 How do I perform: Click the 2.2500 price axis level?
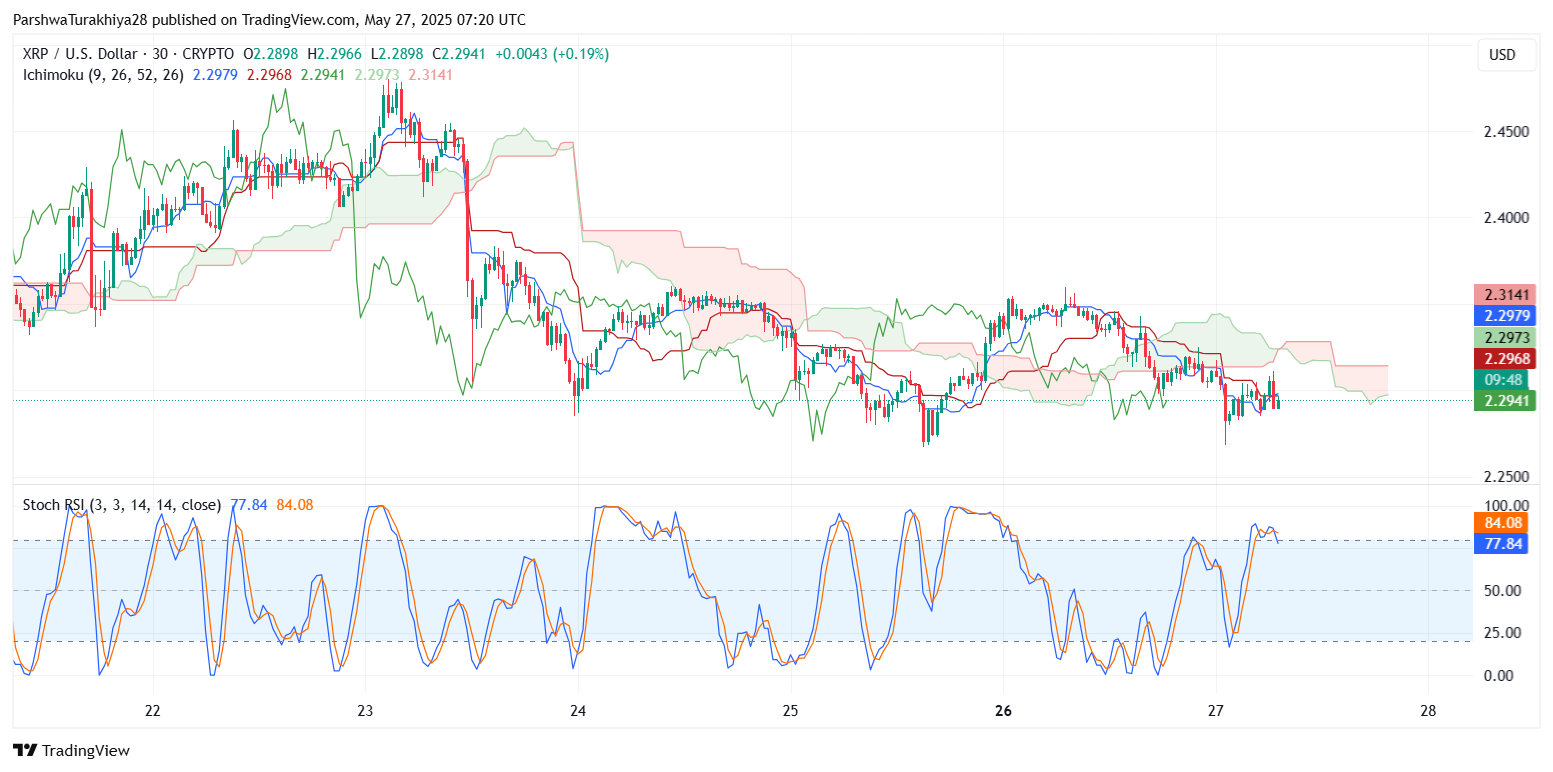tap(1504, 476)
